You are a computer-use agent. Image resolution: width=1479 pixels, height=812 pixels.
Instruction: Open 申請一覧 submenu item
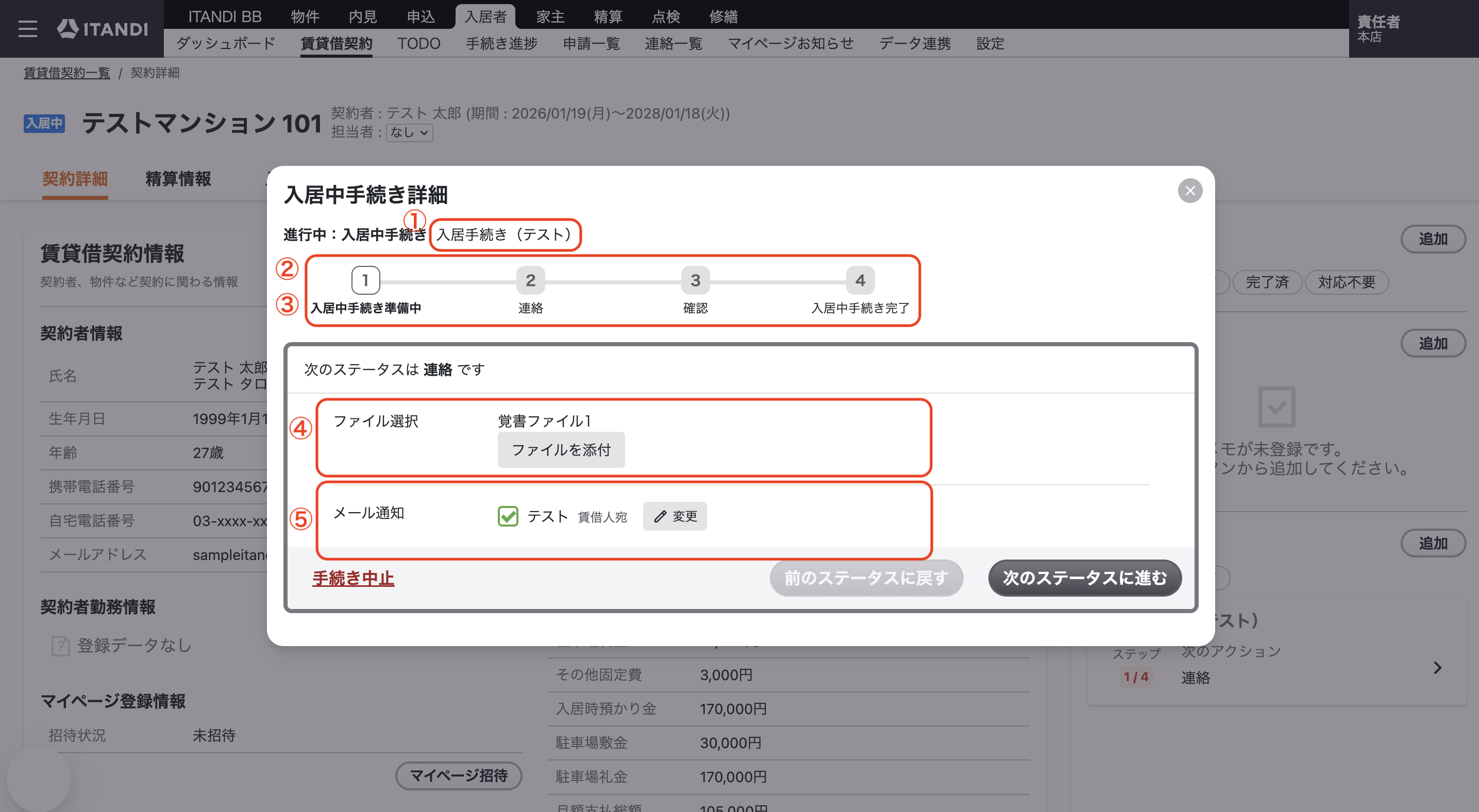point(592,44)
